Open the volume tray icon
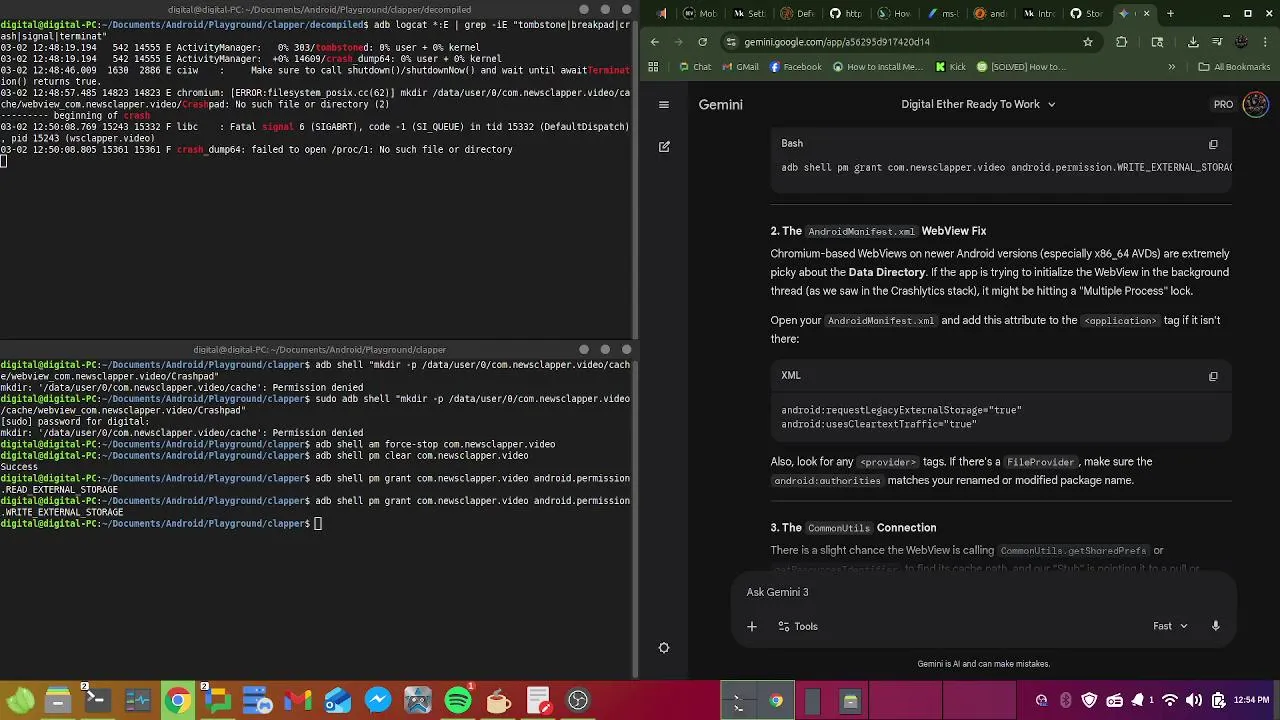Viewport: 1280px width, 720px height. (1194, 700)
